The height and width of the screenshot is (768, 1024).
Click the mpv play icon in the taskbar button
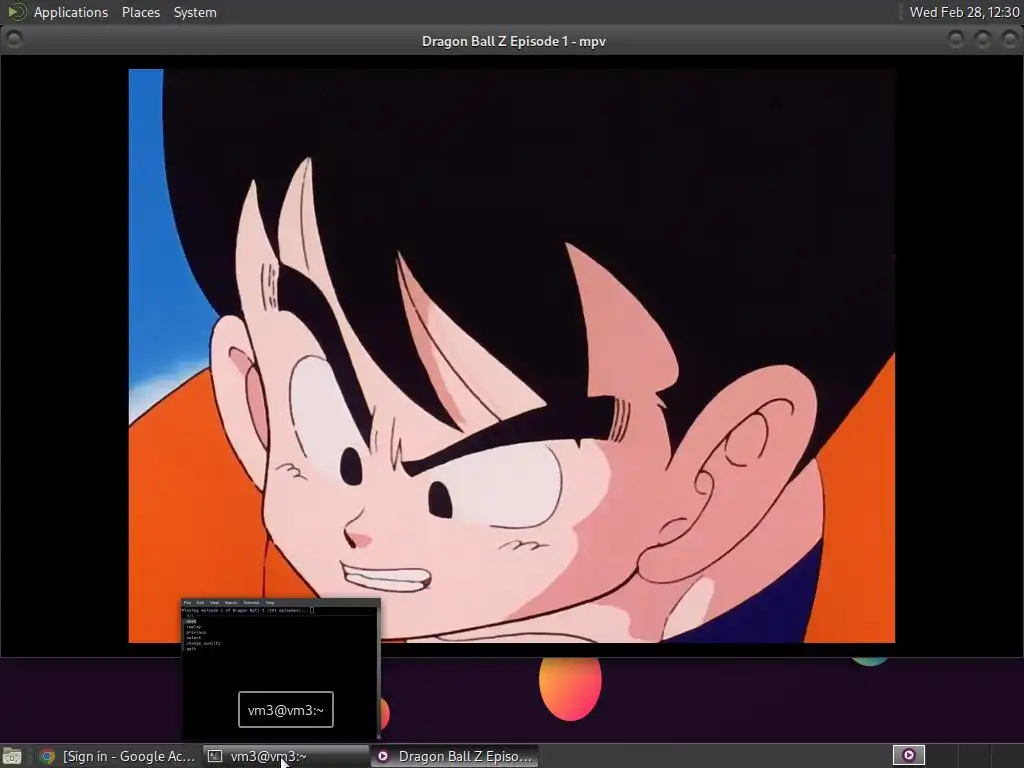383,756
